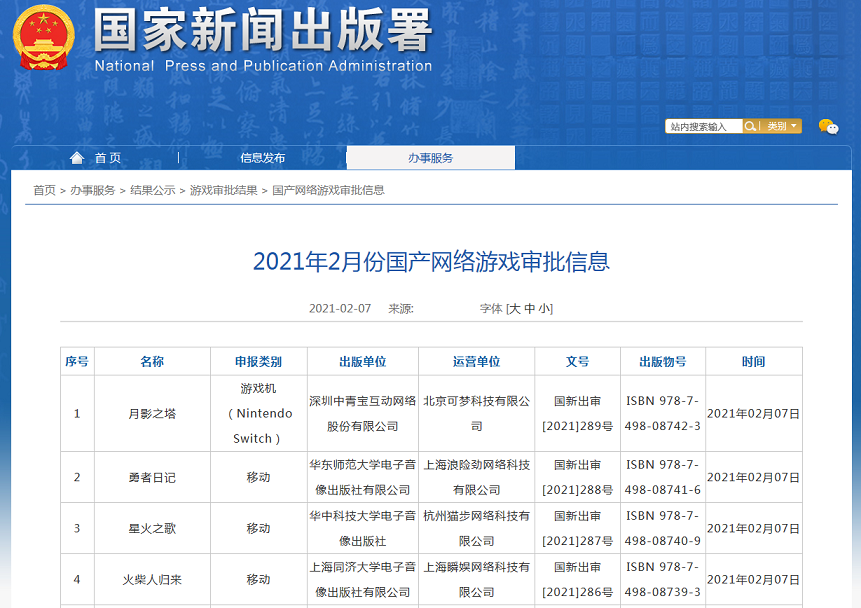
Task: Select the 办事服务 navigation tab
Action: 430,158
